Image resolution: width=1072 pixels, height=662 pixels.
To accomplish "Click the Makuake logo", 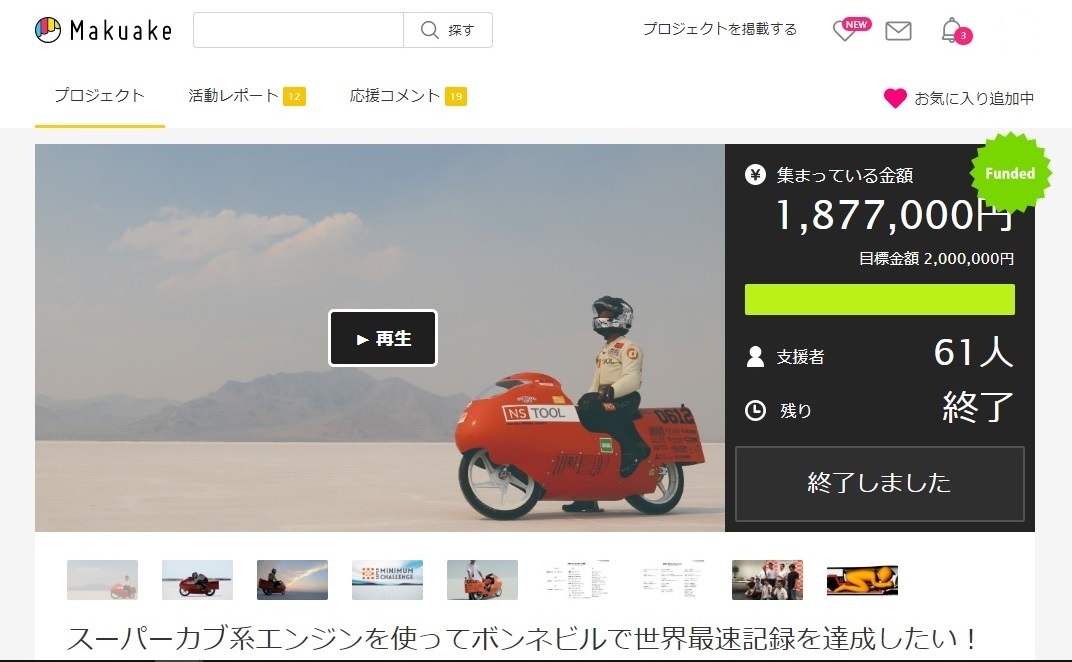I will (103, 30).
